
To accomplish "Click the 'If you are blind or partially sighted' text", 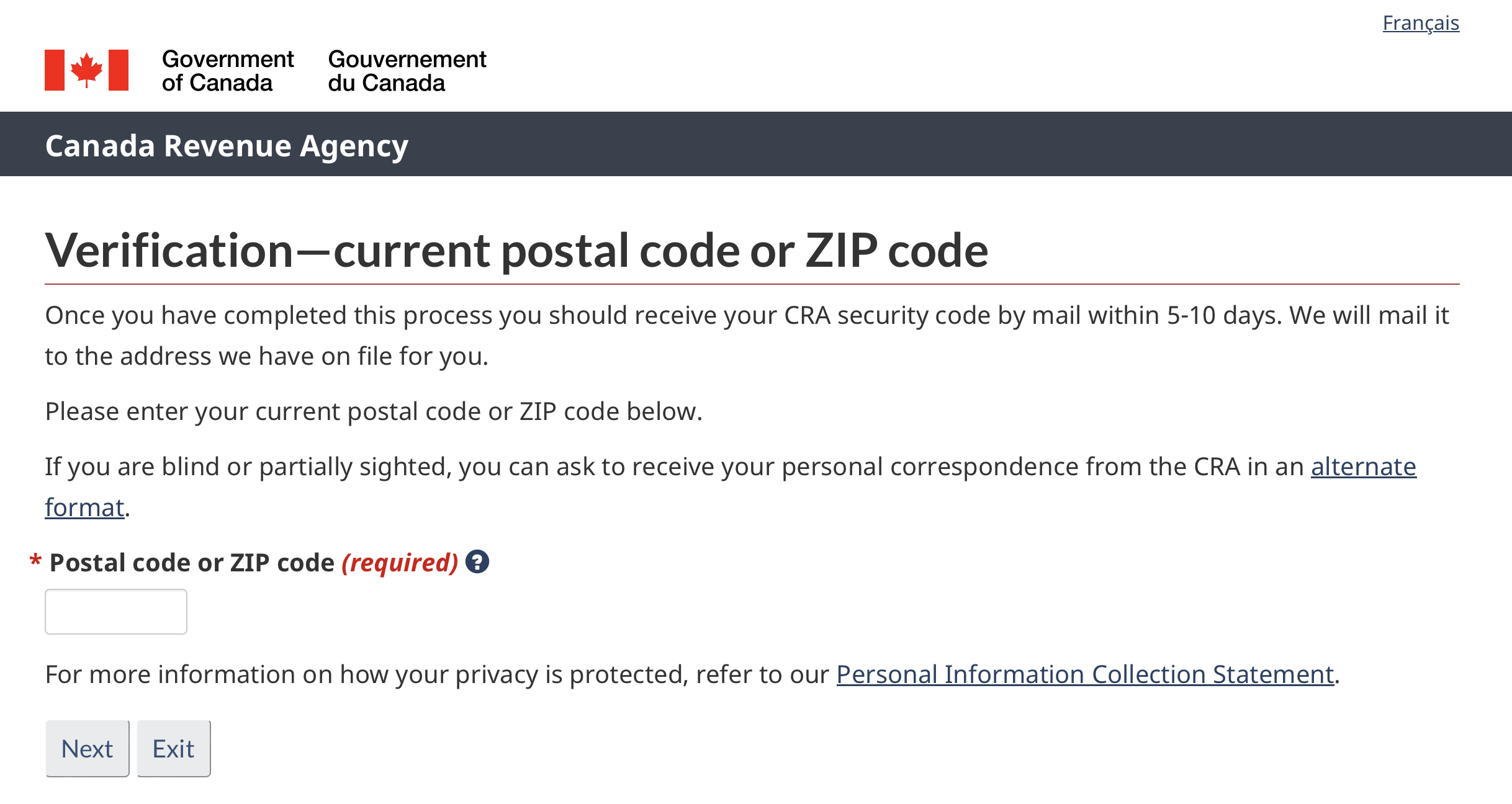I will (677, 467).
